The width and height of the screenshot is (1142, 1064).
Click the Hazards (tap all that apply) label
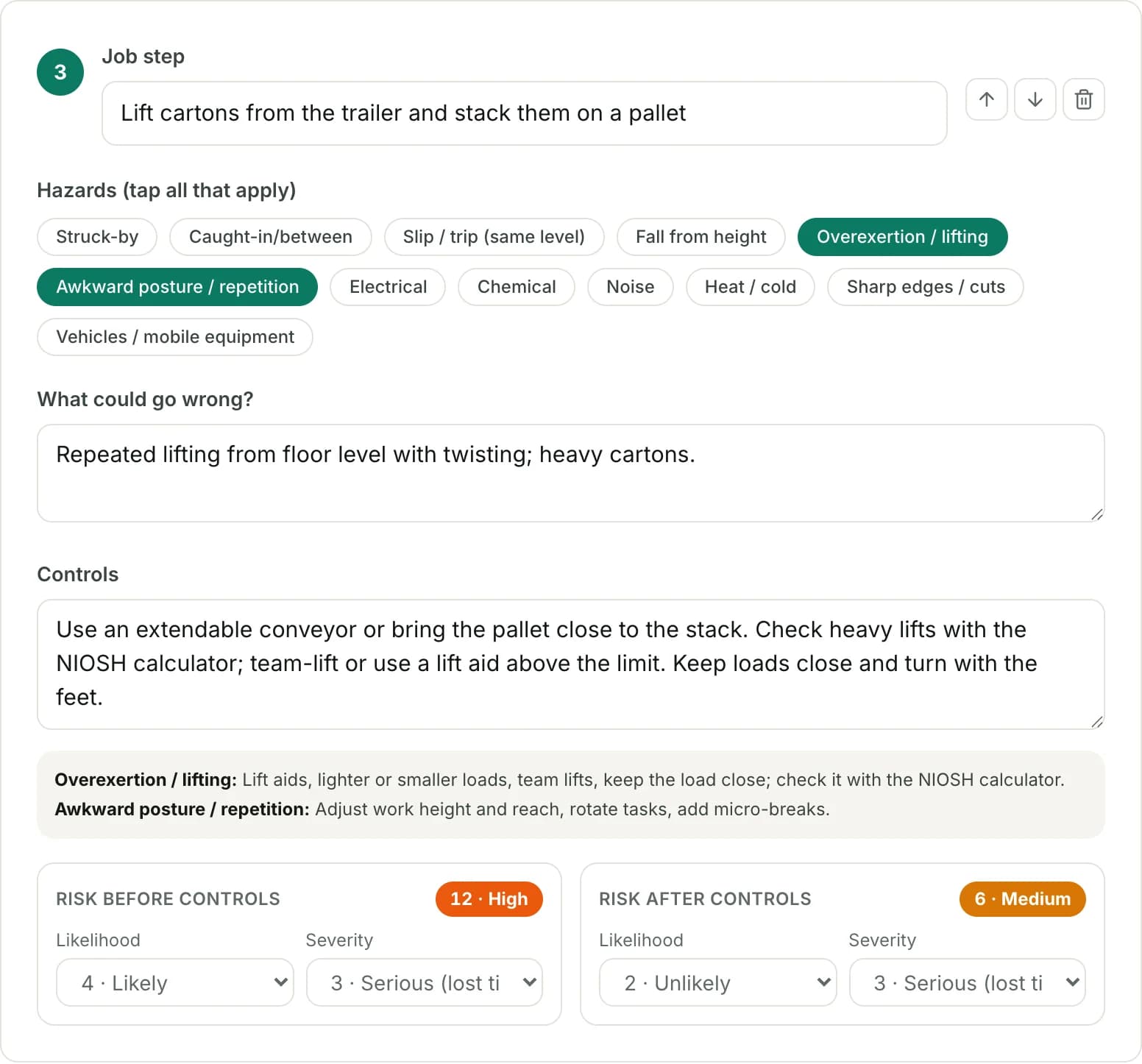click(166, 191)
